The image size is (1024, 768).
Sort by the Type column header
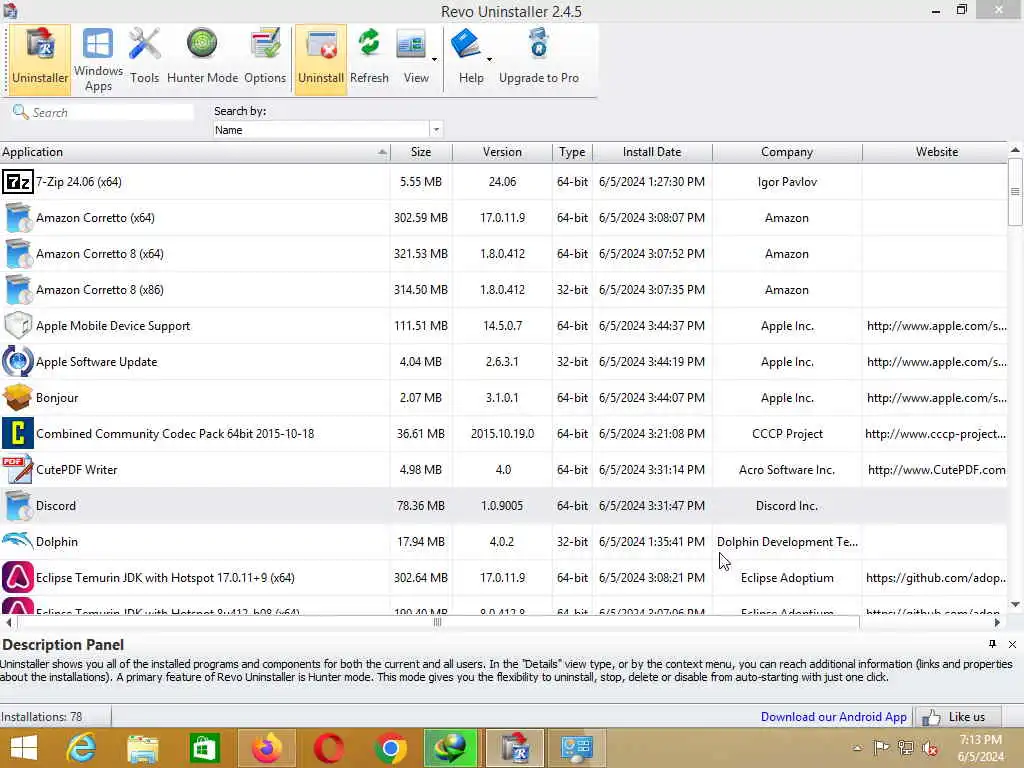tap(572, 152)
